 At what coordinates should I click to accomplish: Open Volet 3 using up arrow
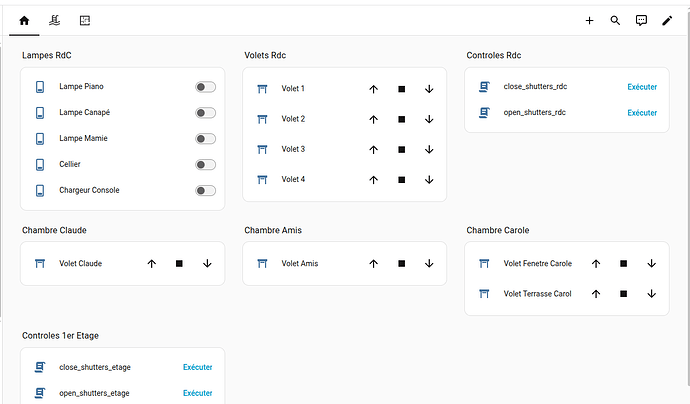coord(374,150)
